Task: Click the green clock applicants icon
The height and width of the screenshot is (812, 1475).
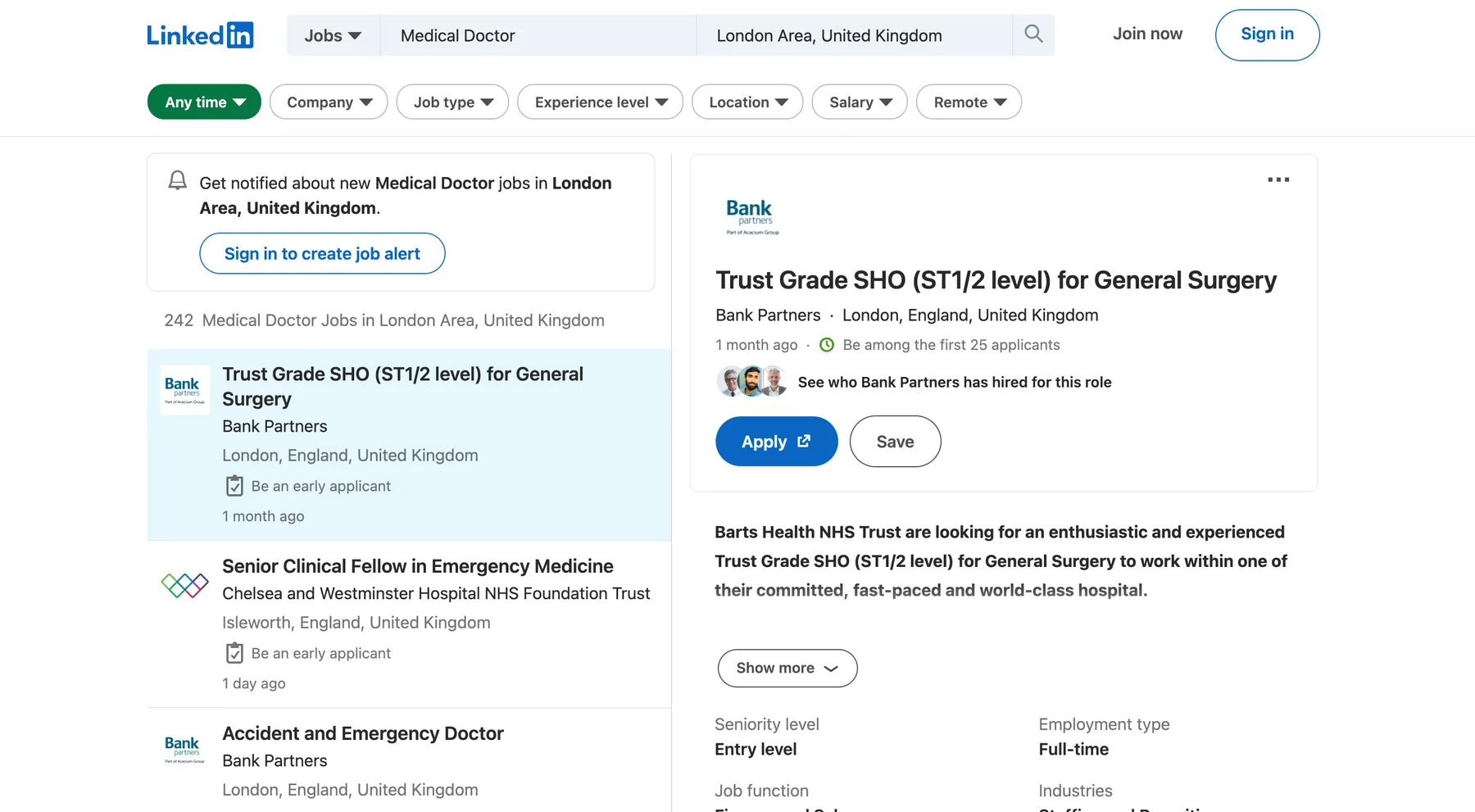Action: point(827,345)
